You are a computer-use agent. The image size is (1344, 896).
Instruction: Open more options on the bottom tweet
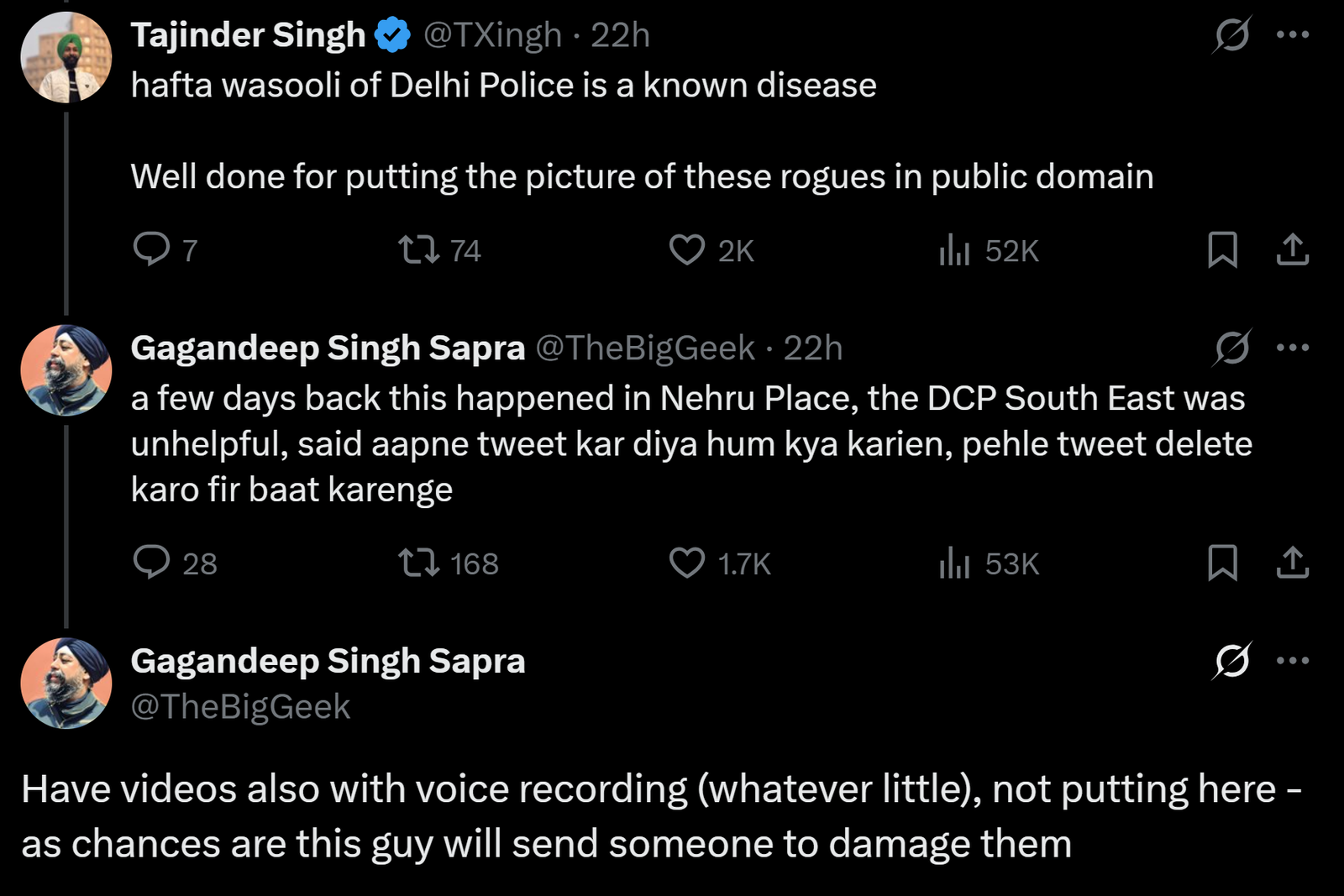[1293, 660]
